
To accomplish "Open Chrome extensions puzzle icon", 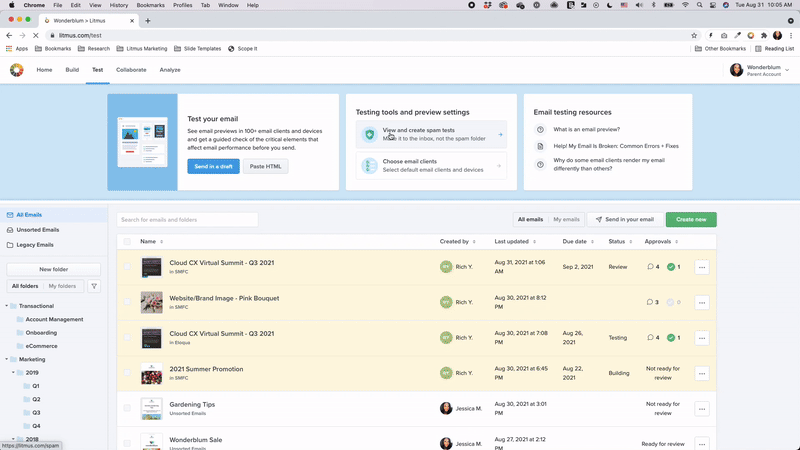I will click(x=764, y=35).
